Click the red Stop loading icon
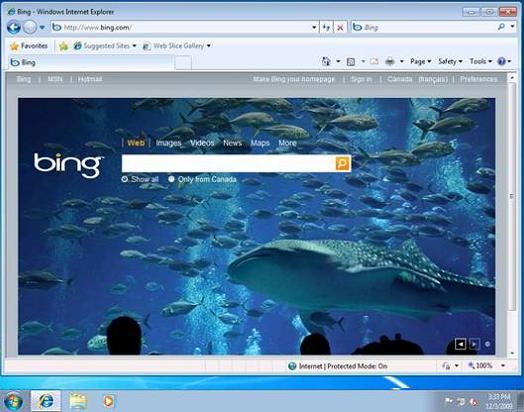 coord(340,27)
